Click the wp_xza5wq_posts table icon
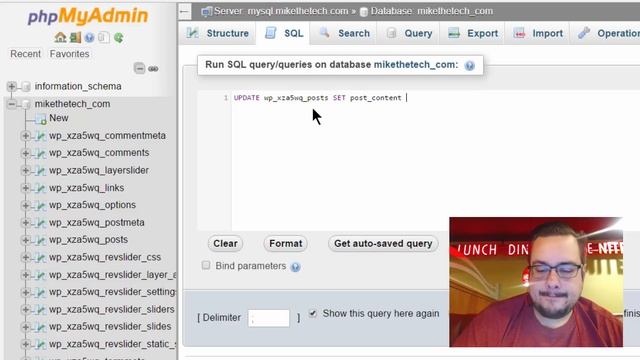This screenshot has width=640, height=360. click(x=40, y=240)
